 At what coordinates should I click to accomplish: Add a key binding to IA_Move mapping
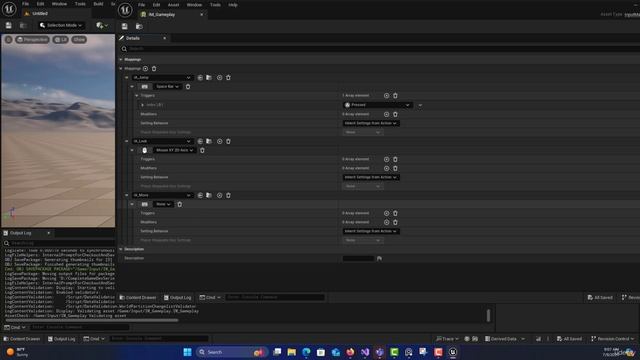tap(219, 195)
